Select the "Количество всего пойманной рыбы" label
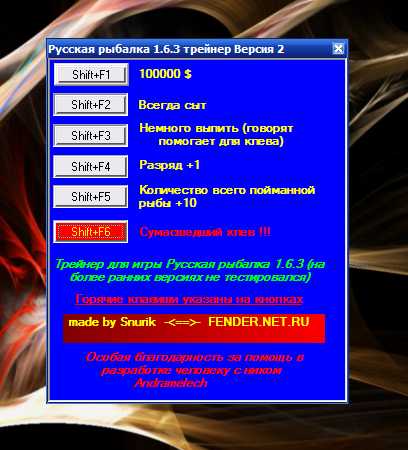Image resolution: width=408 pixels, height=450 pixels. (227, 196)
